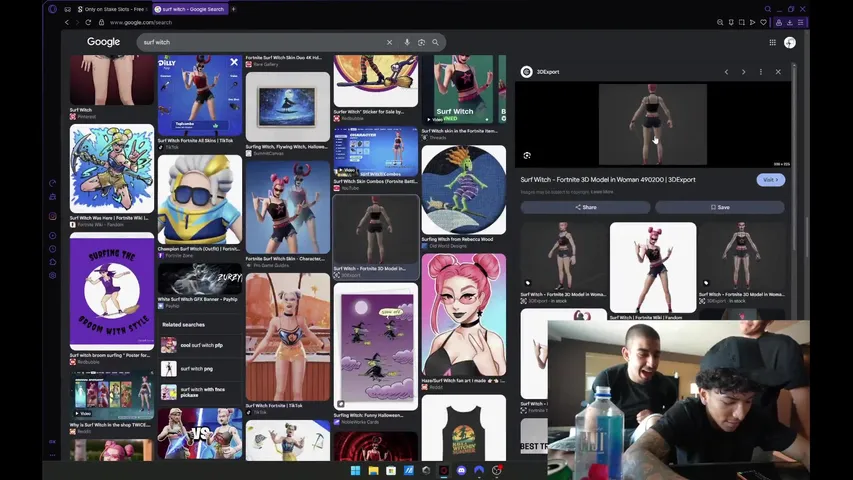The image size is (853, 480).
Task: Open Surf Witch Skin Combos video thumbnail
Action: (x=375, y=152)
